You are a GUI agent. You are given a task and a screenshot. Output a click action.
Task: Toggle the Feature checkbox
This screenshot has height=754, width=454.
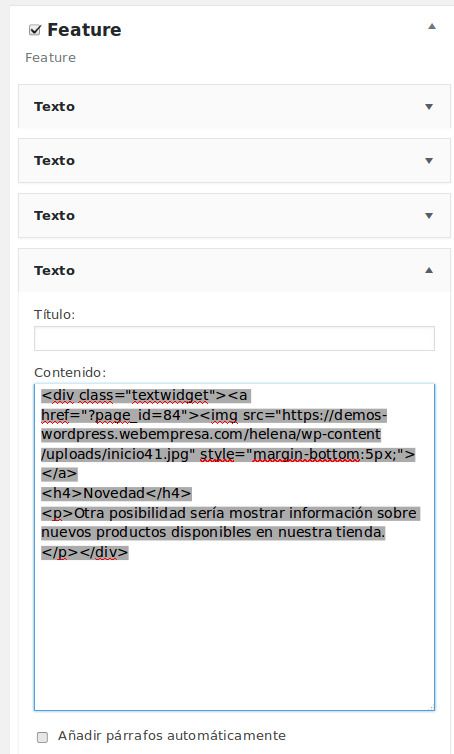tap(35, 30)
